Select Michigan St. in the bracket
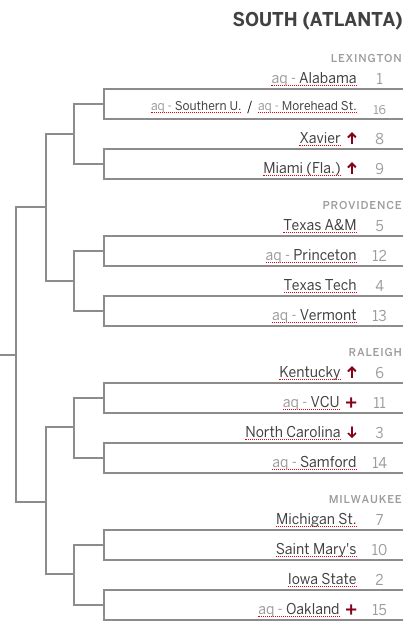Viewport: 412px width, 631px height. coord(316,520)
